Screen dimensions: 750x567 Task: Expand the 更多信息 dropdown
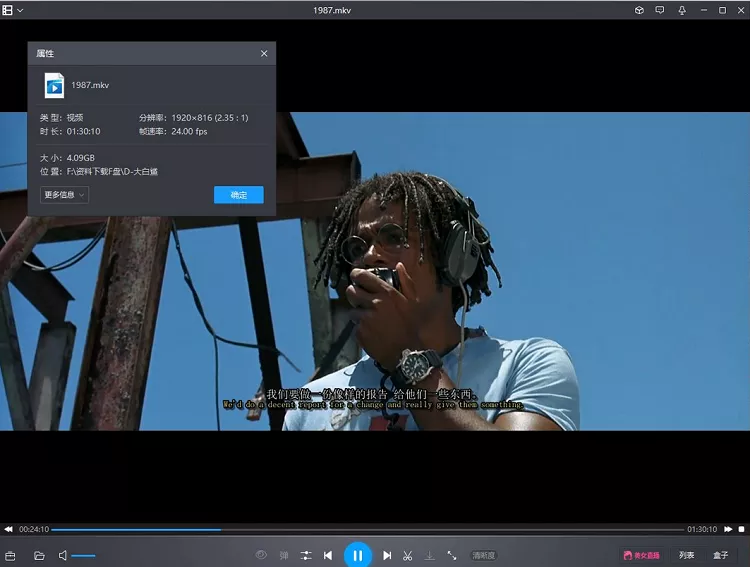[64, 195]
